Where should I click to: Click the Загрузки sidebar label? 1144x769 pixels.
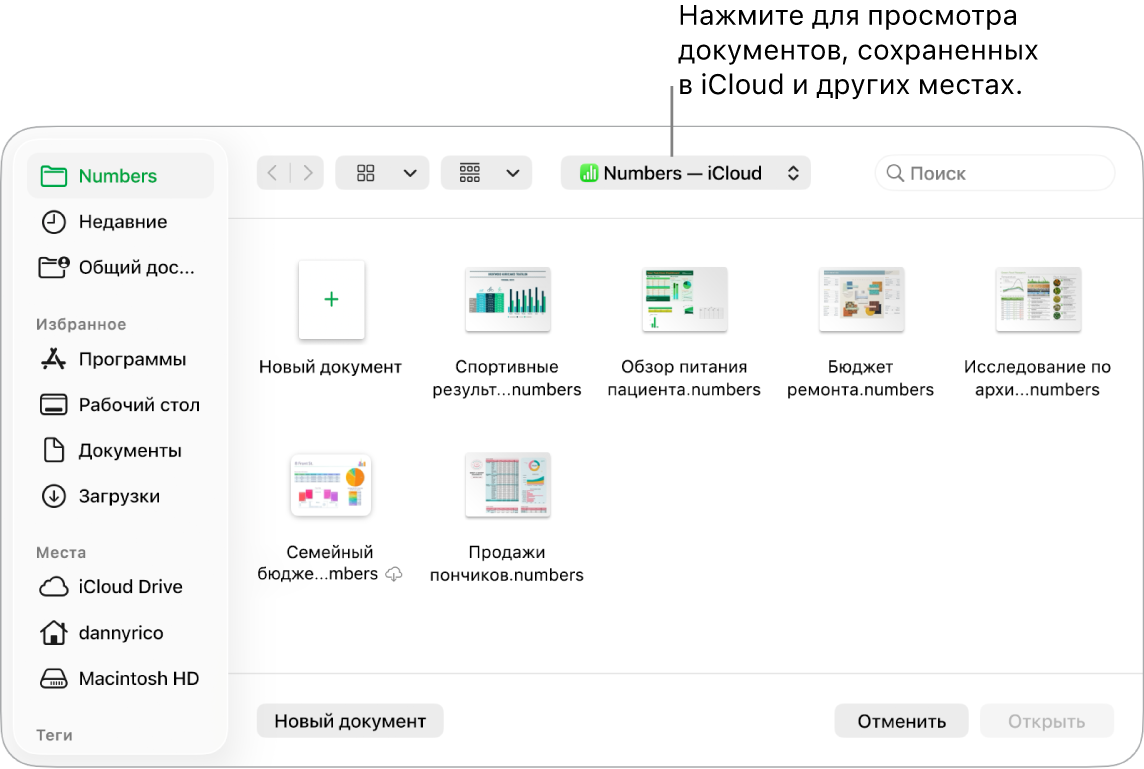[119, 496]
